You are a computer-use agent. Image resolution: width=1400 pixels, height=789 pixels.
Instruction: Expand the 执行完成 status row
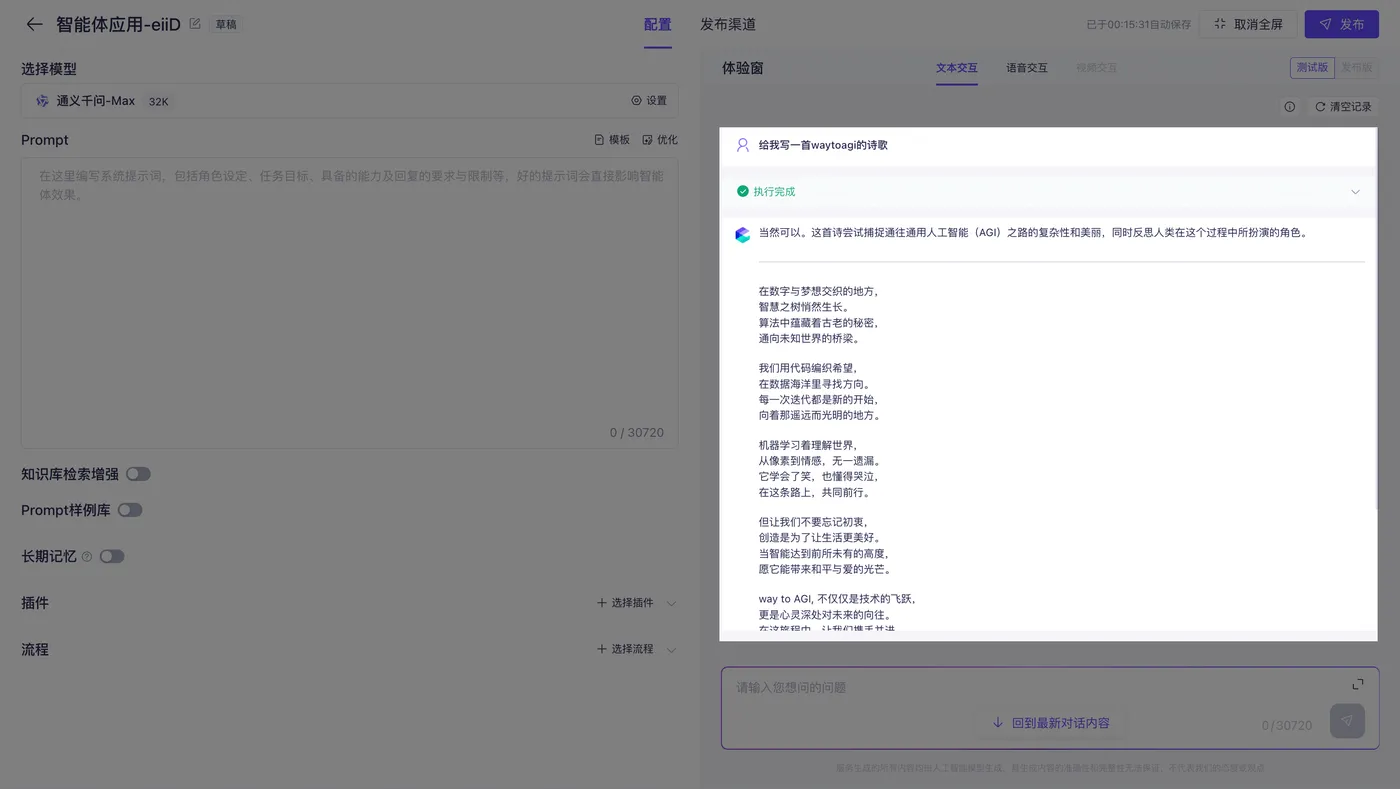pos(1356,192)
